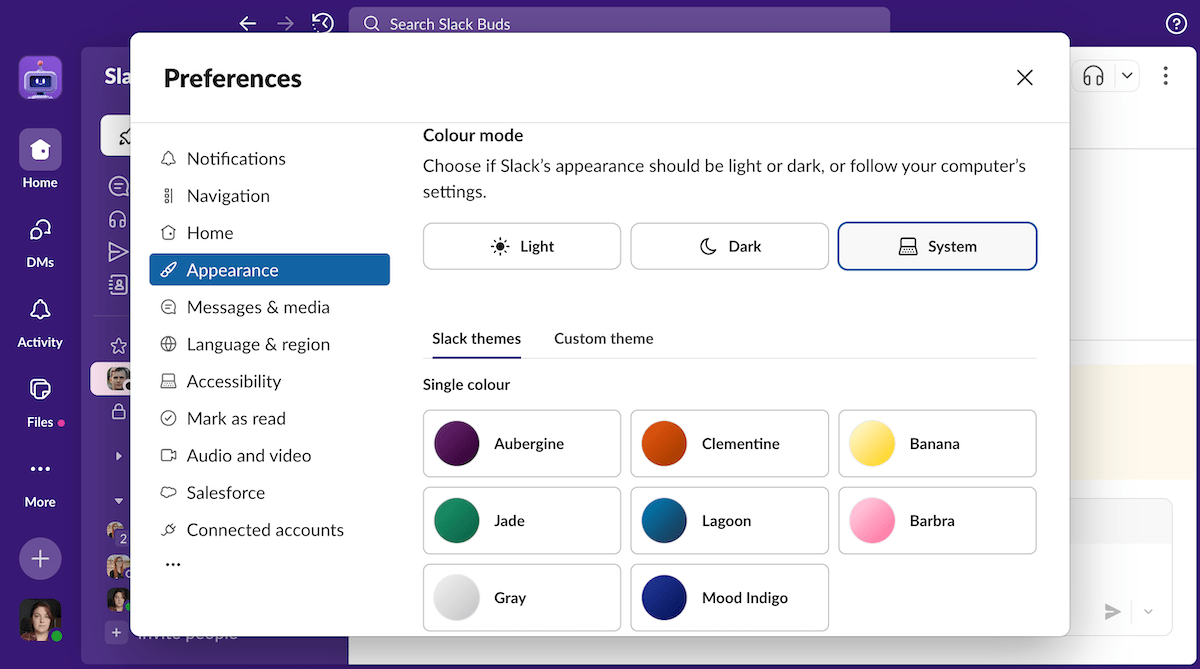The image size is (1200, 669).
Task: Open the Activity bell icon
Action: [40, 310]
